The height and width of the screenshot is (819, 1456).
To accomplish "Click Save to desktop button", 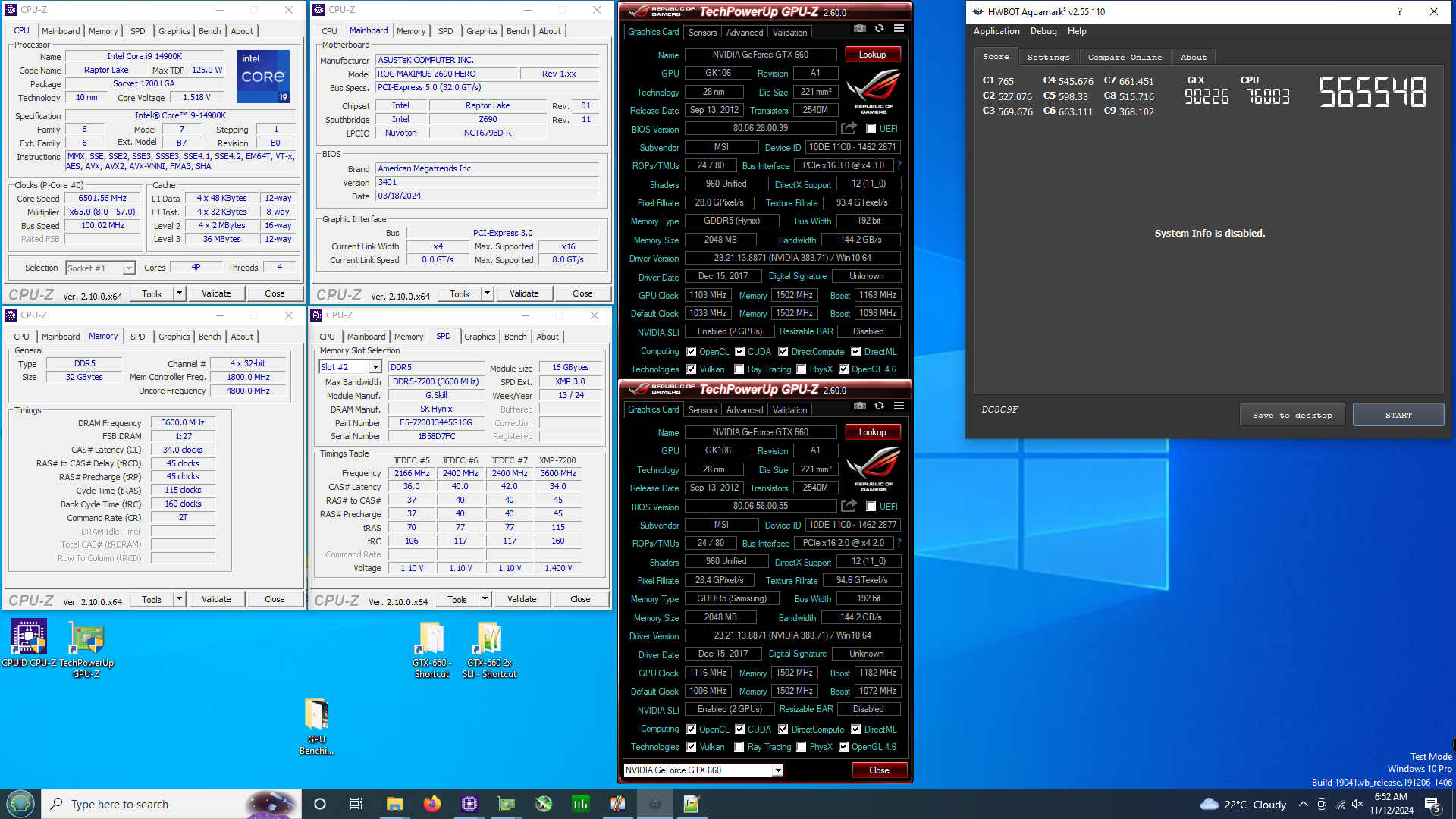I will click(x=1292, y=415).
